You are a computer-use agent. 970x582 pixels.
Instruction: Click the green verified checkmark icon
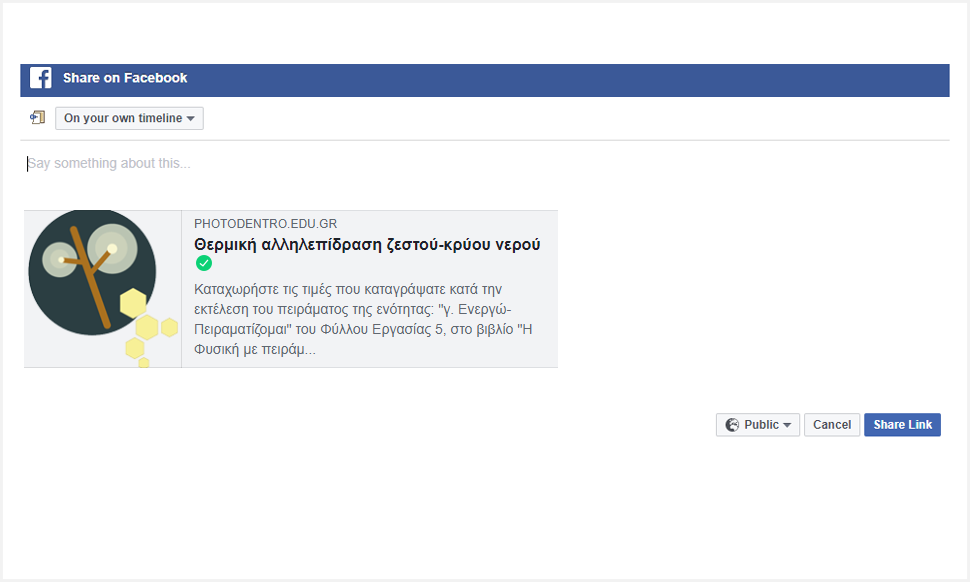(x=204, y=264)
